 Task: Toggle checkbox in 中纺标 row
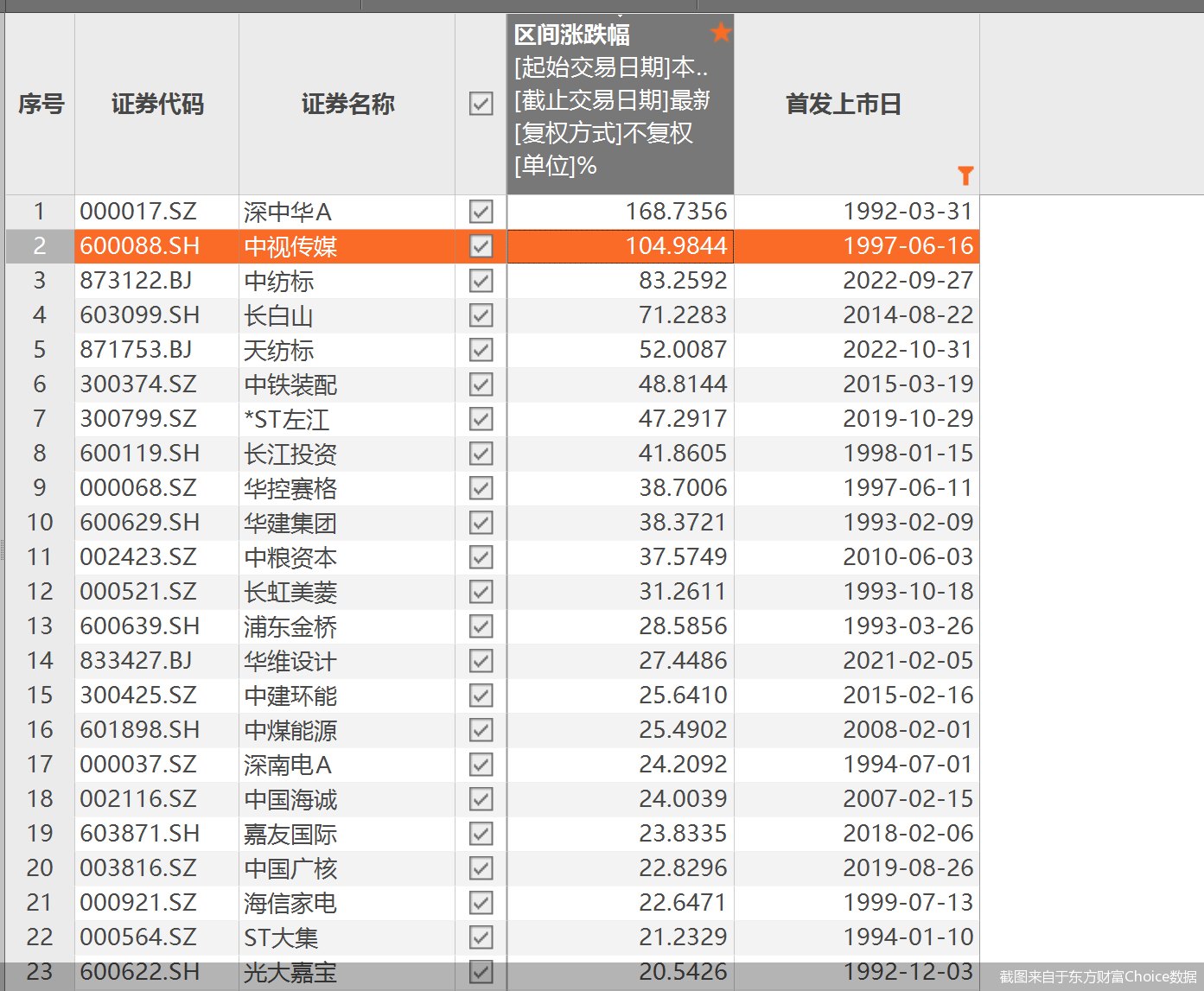pyautogui.click(x=481, y=281)
